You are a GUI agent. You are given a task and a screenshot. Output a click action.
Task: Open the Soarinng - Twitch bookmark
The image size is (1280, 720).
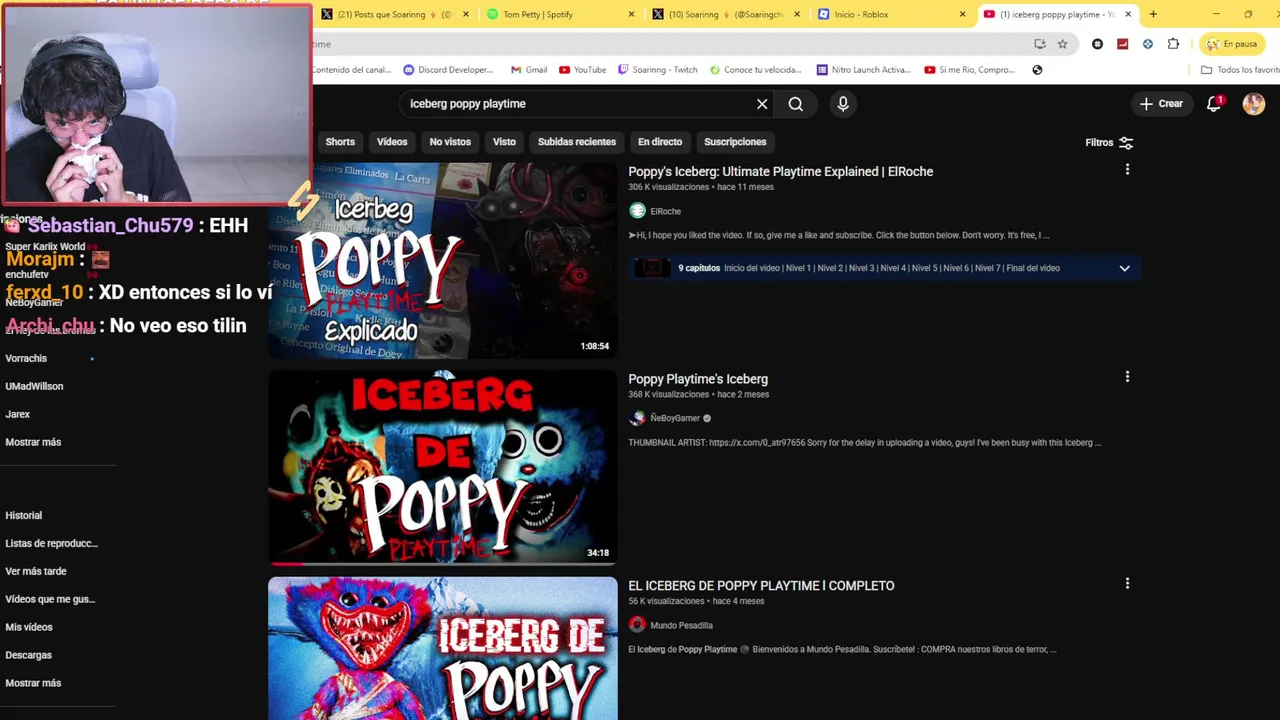[x=658, y=70]
